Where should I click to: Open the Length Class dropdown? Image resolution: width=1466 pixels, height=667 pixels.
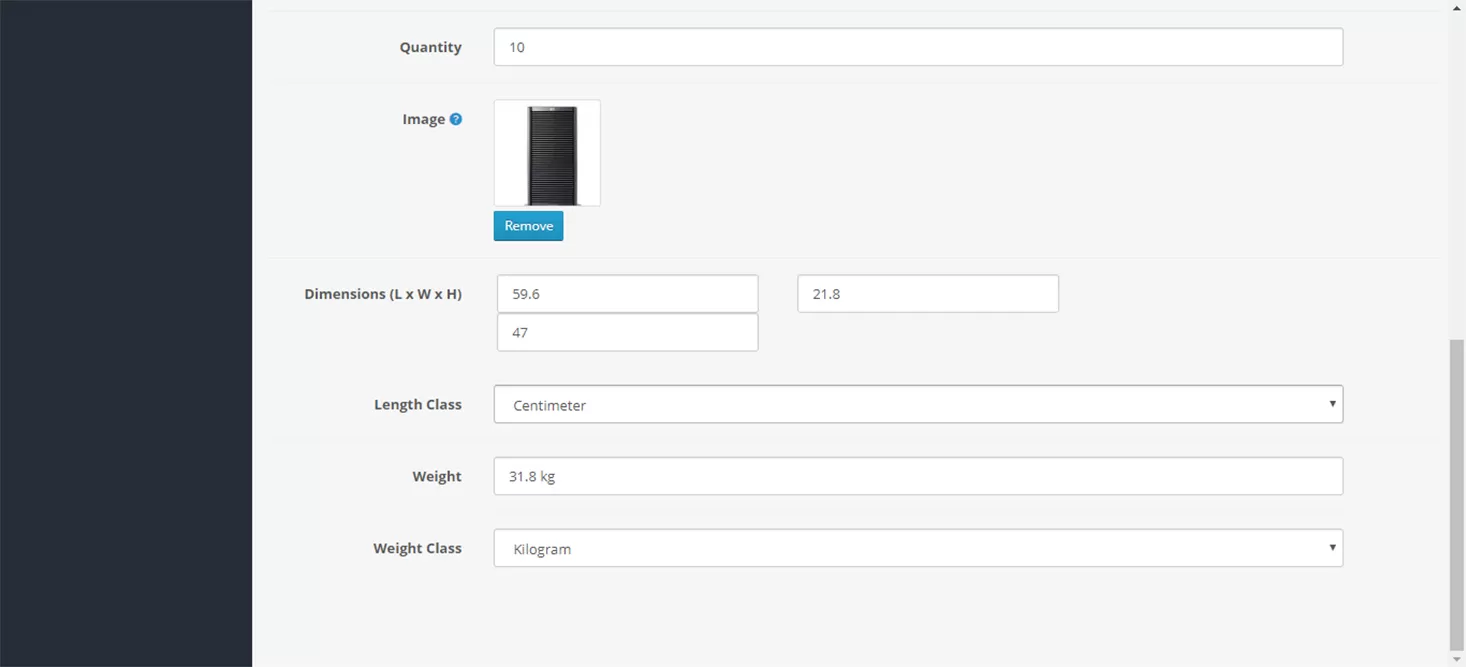coord(918,405)
